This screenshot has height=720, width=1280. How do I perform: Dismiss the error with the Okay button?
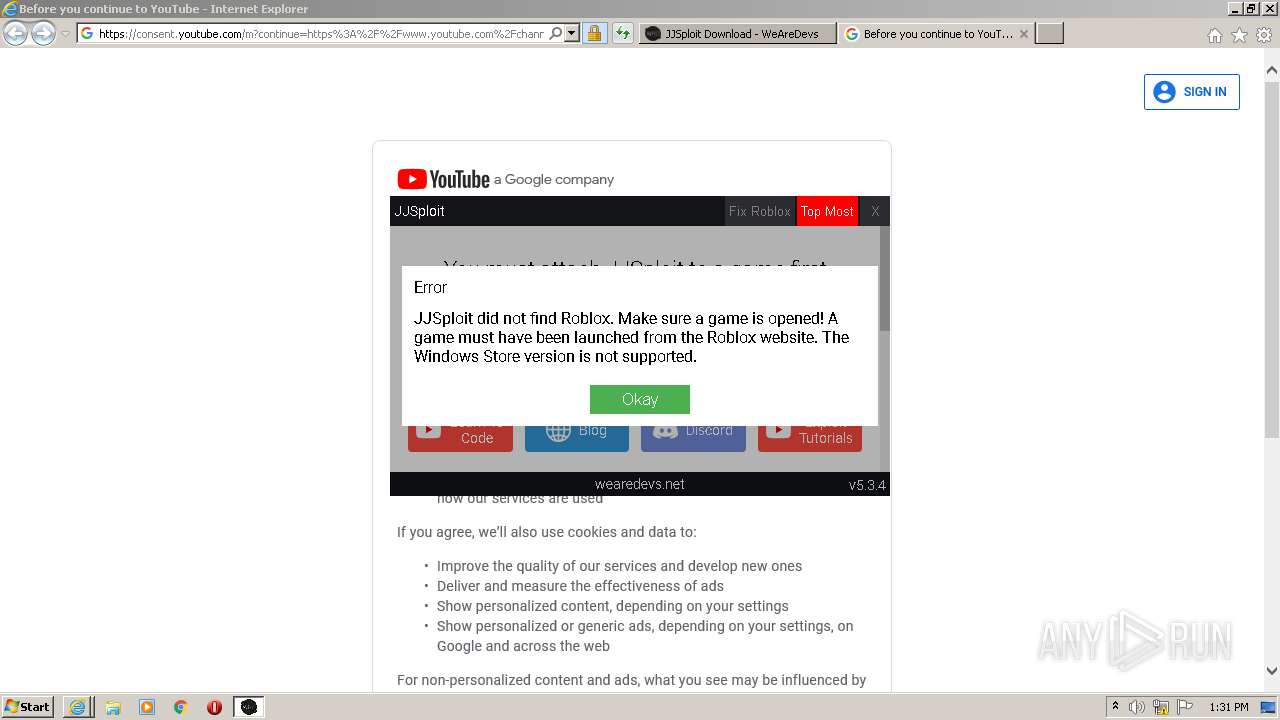point(640,399)
